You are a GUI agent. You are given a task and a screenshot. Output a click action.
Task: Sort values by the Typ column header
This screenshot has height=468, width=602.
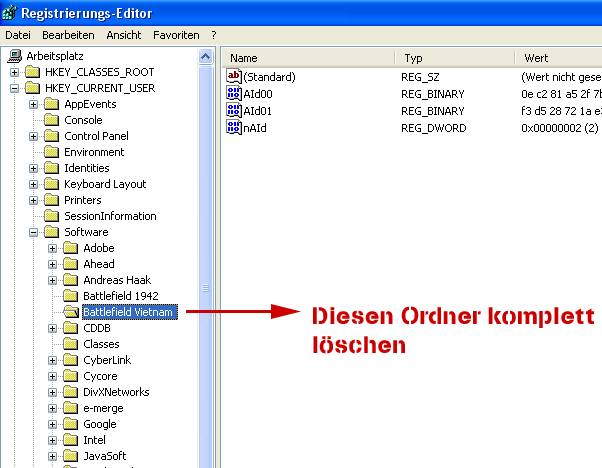[x=455, y=58]
